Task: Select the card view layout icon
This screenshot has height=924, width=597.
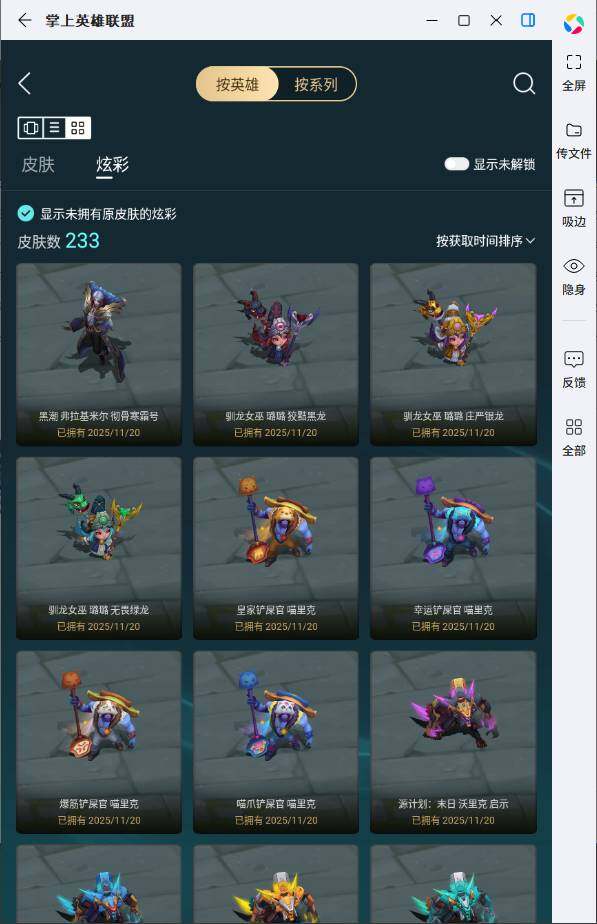Action: click(x=31, y=128)
